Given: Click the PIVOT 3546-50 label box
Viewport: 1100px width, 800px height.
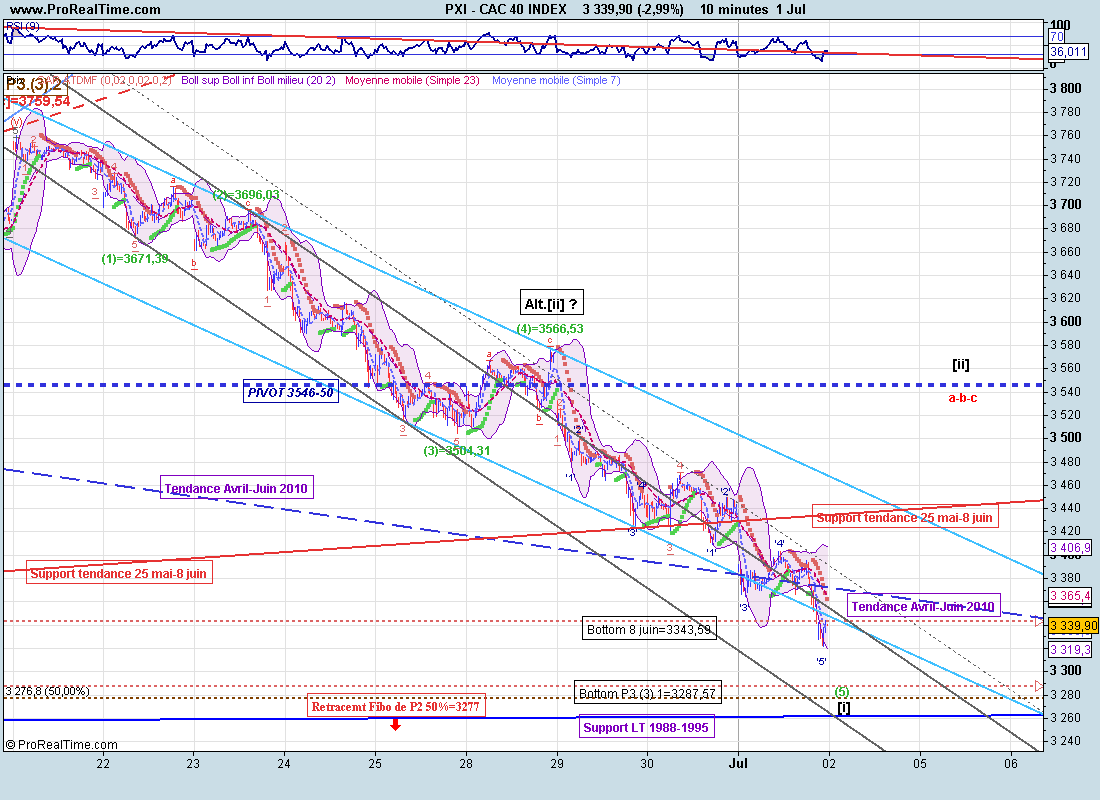Looking at the screenshot, I should pos(290,392).
